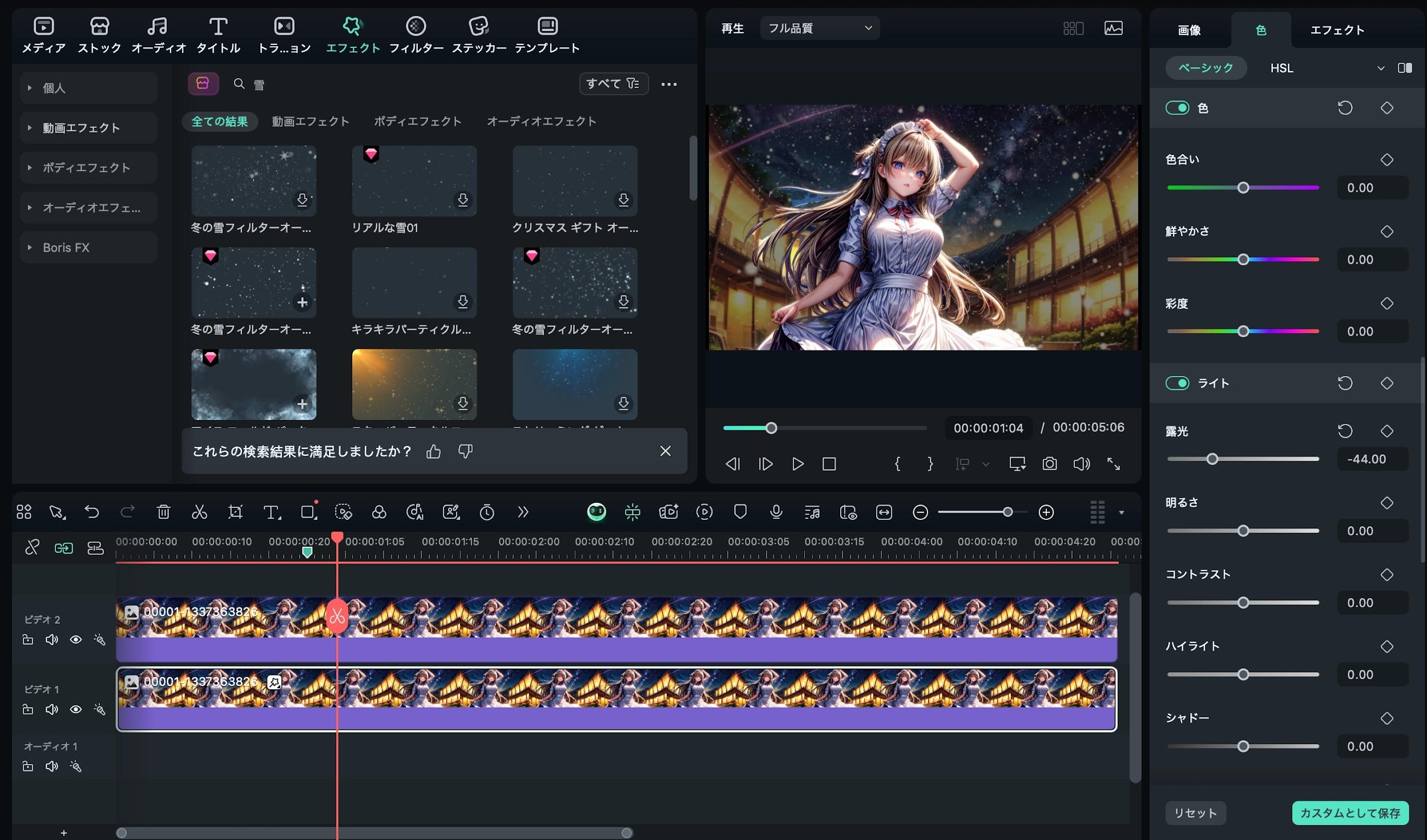Mute the ビデオ 1 track
Viewport: 1427px width, 840px height.
tap(52, 709)
